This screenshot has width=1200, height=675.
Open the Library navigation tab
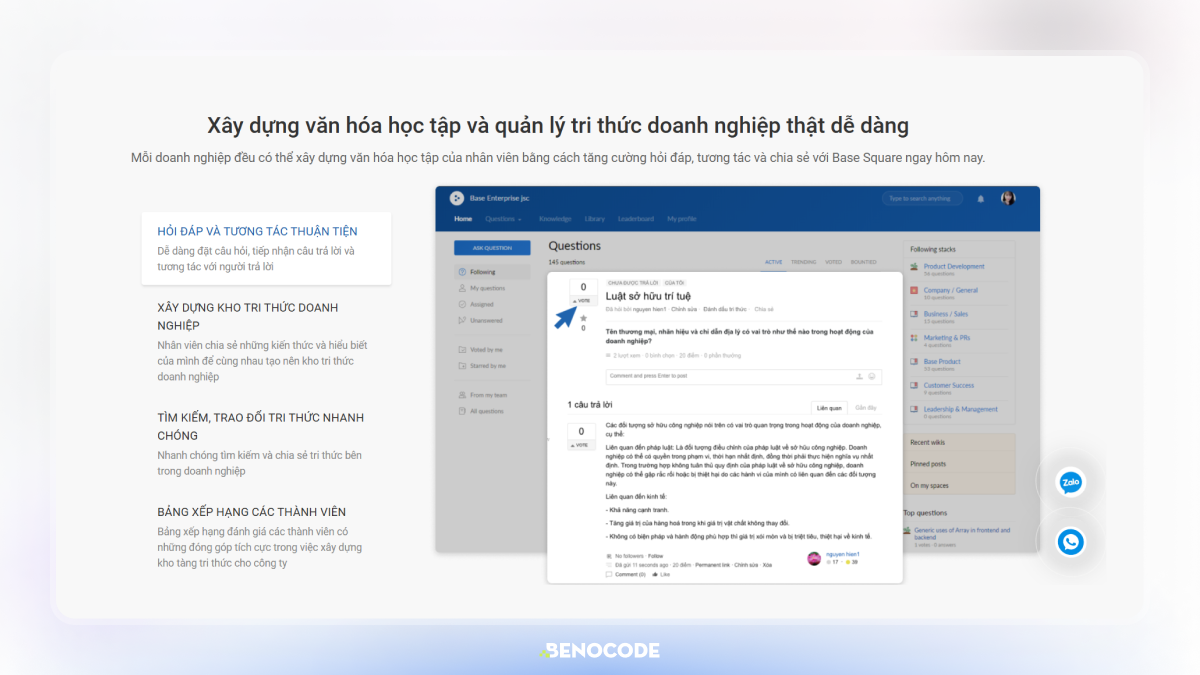(595, 219)
